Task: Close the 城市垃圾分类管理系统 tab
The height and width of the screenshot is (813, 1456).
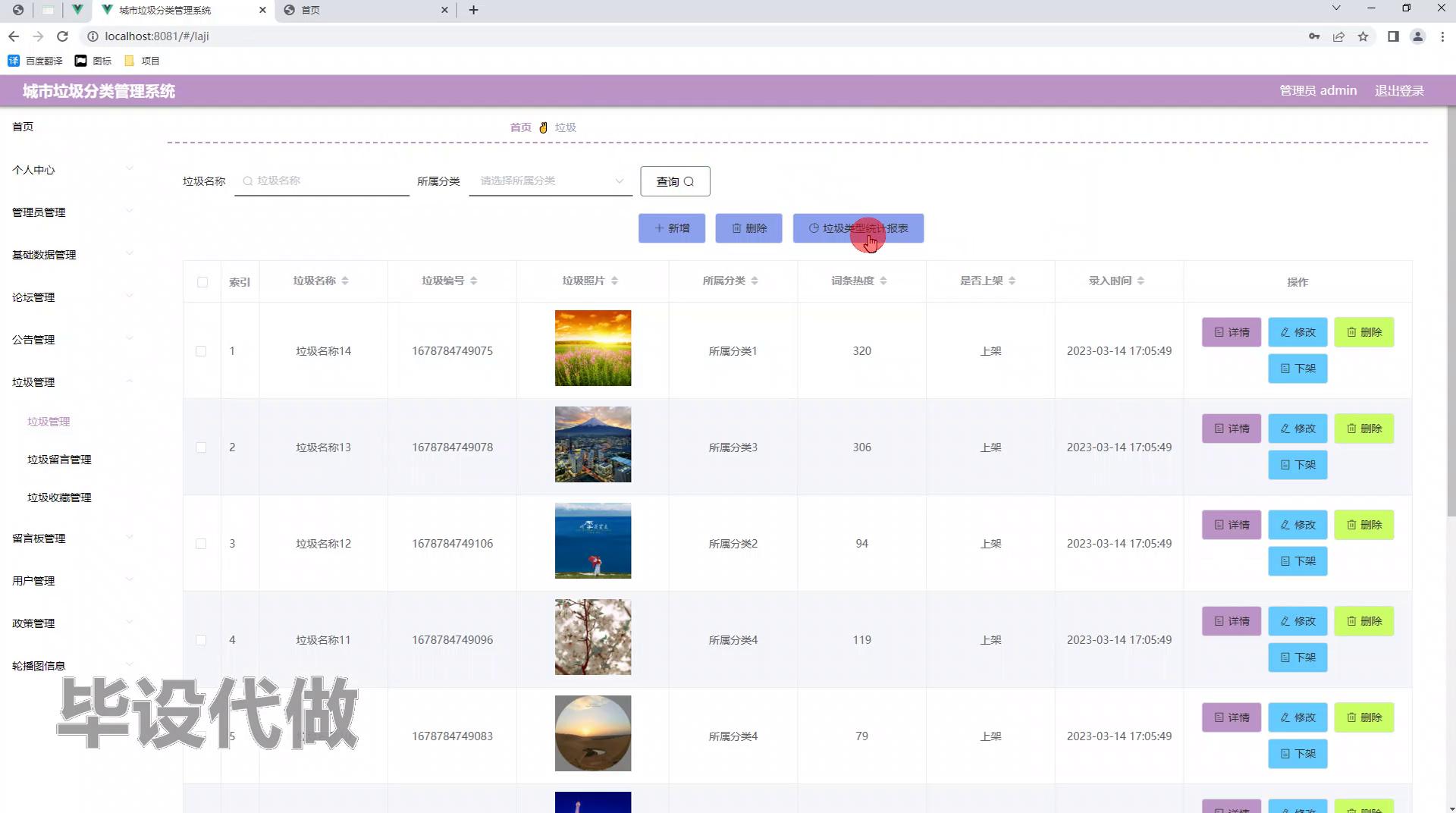Action: (x=262, y=10)
